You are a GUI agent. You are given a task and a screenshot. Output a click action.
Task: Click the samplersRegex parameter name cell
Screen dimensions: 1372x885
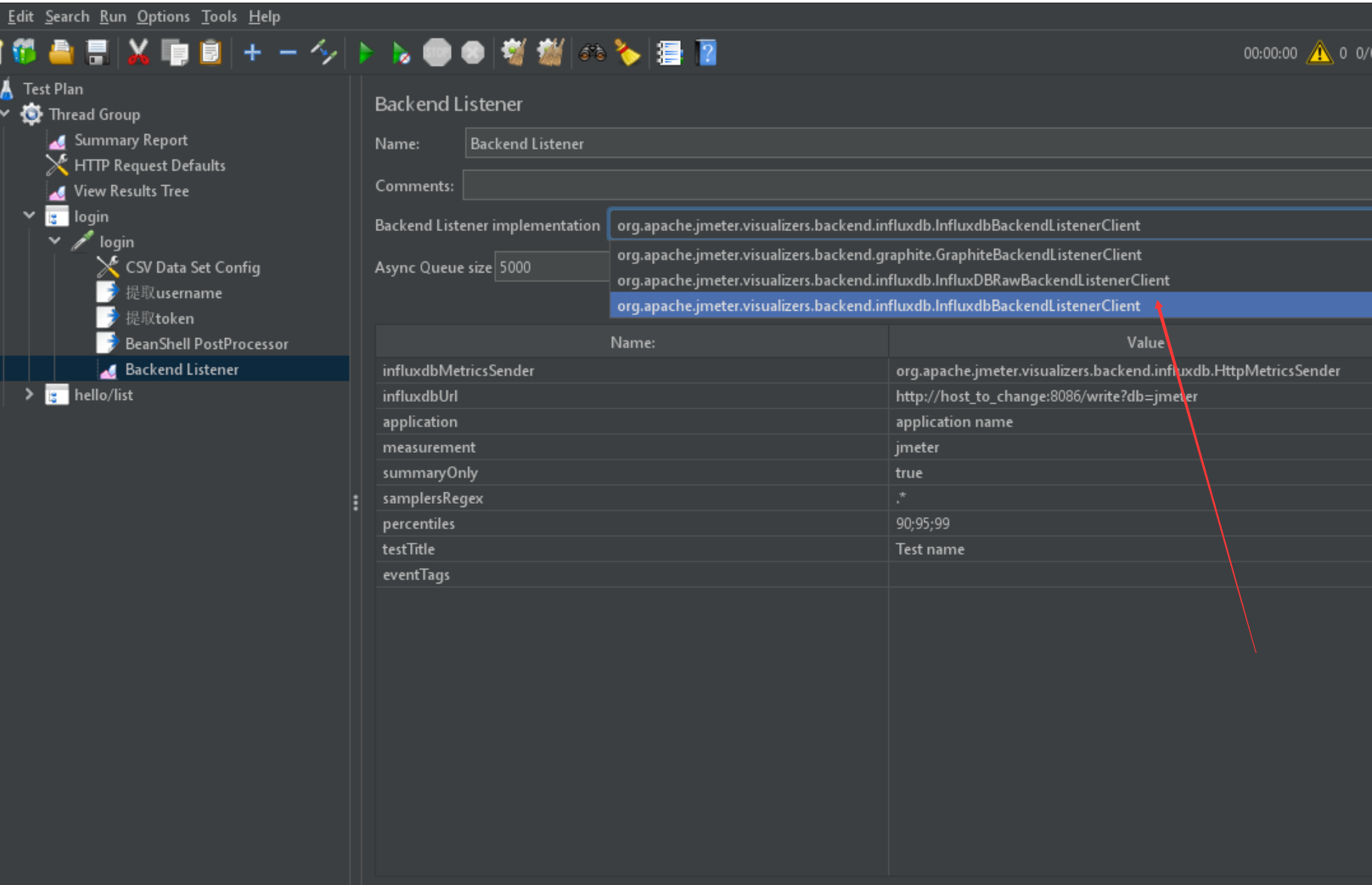click(632, 498)
